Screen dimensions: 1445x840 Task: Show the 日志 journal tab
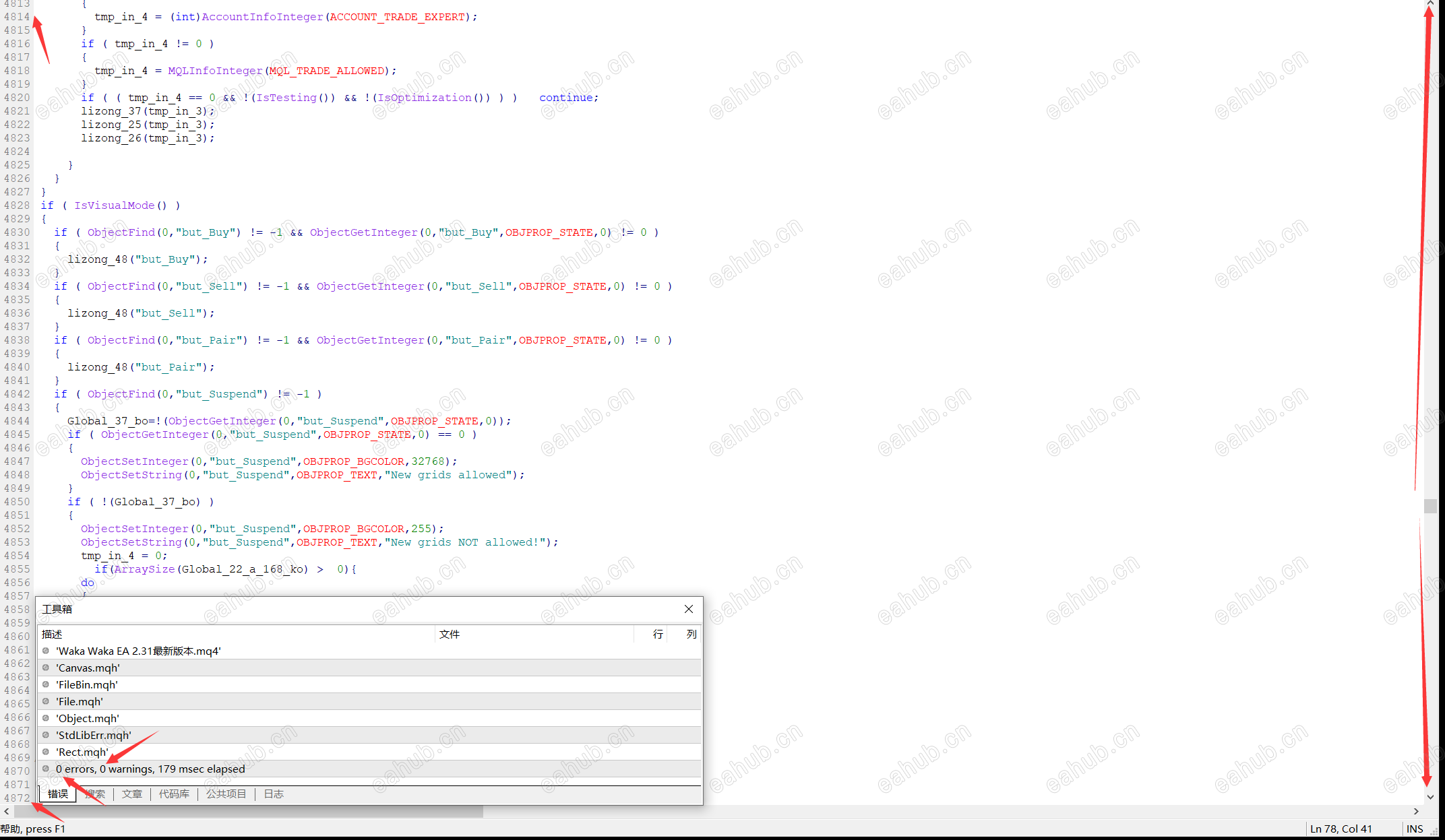274,794
